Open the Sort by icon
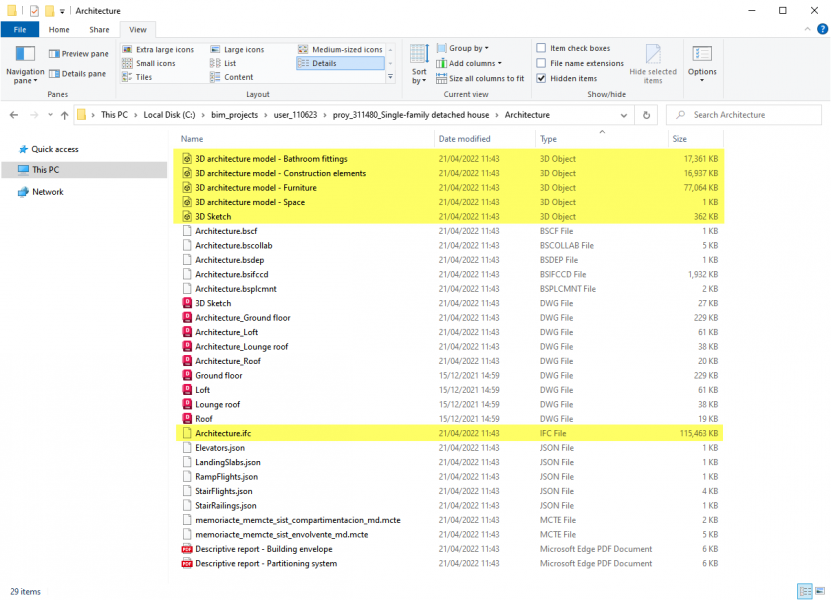Viewport: 831px width, 600px height. click(419, 56)
